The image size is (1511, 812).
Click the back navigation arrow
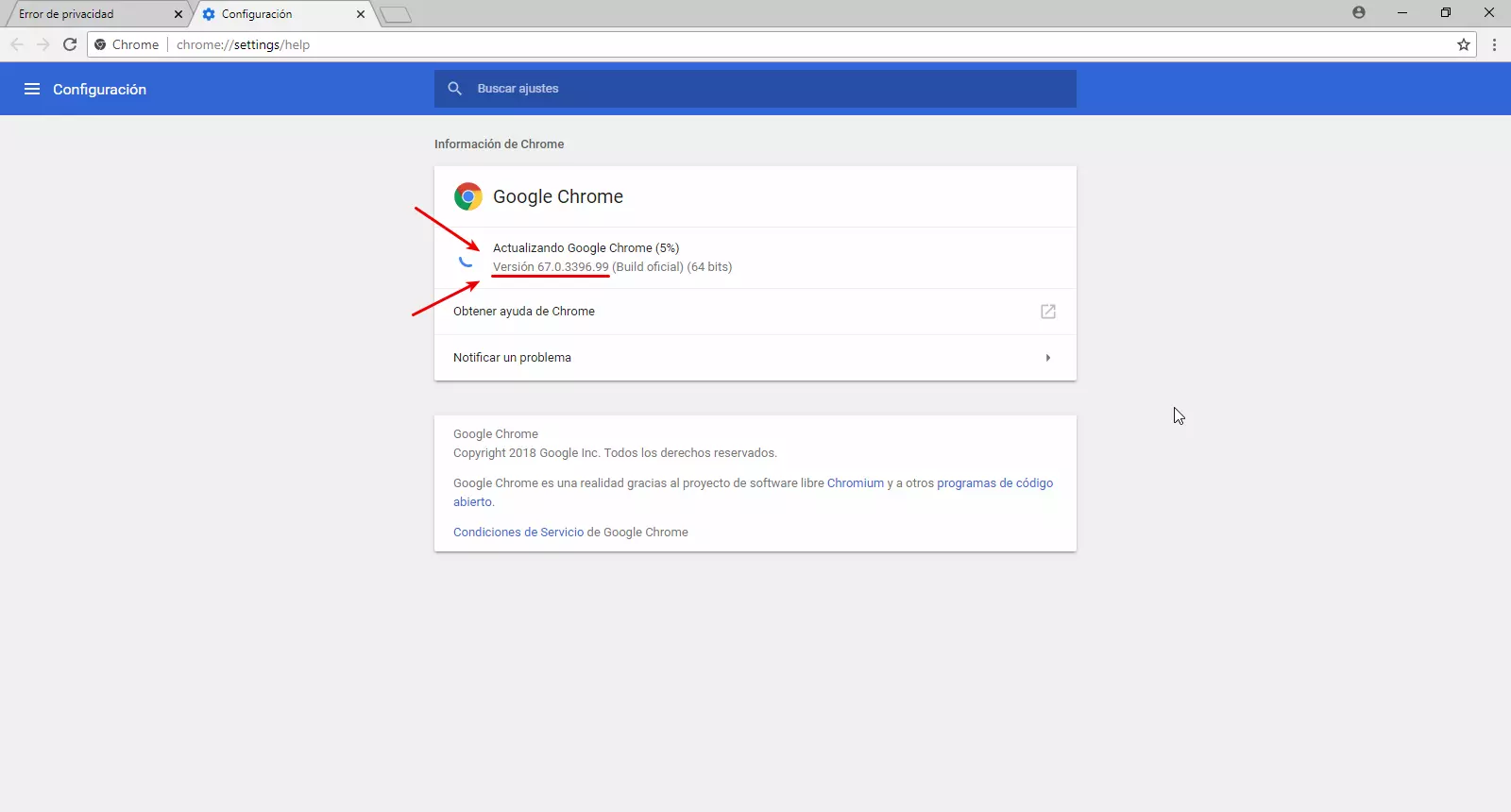click(17, 44)
